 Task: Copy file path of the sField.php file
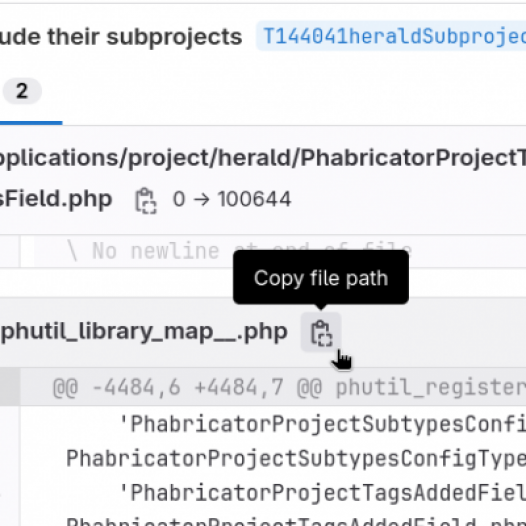146,200
